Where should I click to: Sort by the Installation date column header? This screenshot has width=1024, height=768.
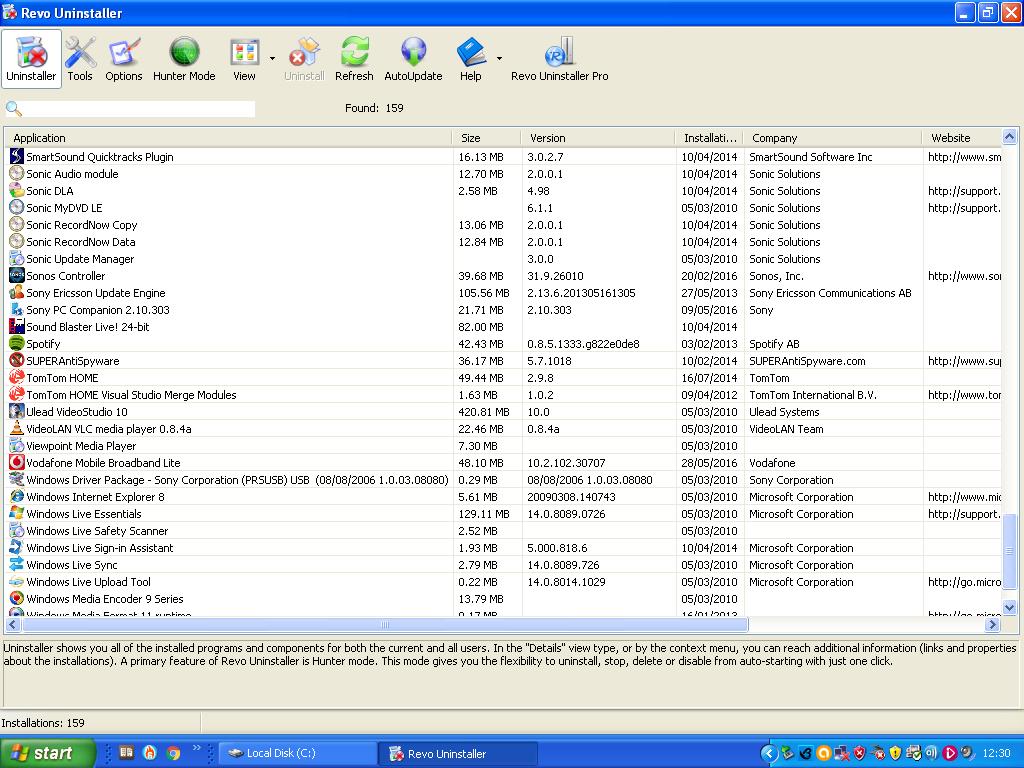(x=709, y=138)
